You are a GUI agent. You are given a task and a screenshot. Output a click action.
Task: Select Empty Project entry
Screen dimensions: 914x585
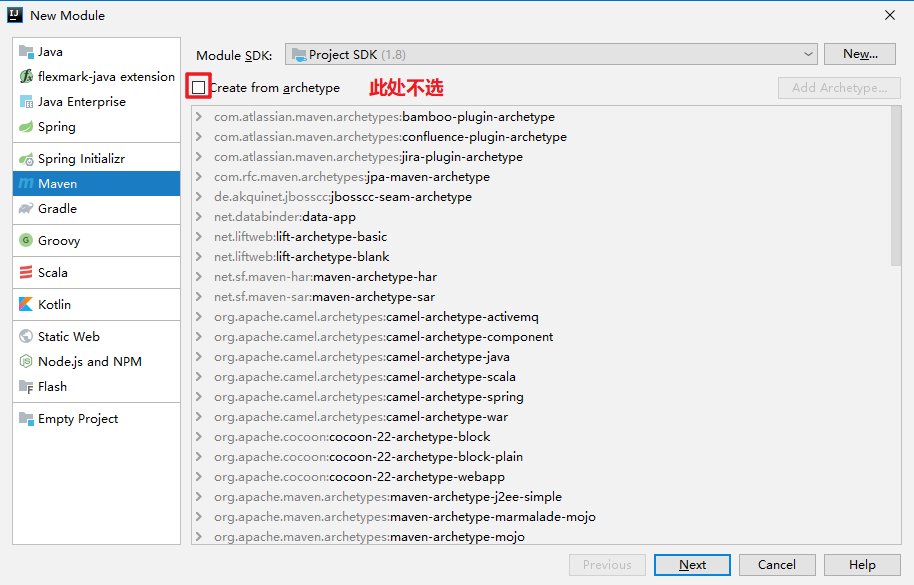coord(96,418)
